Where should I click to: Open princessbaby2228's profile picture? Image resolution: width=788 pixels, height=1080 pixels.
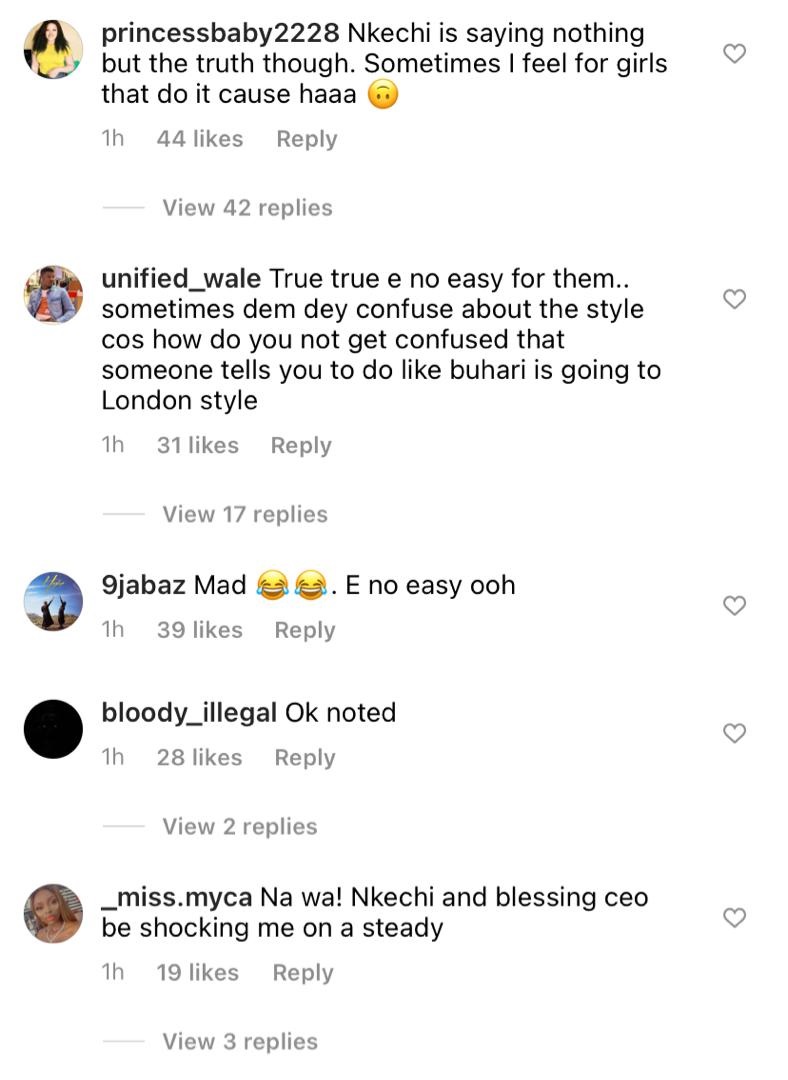(x=53, y=49)
